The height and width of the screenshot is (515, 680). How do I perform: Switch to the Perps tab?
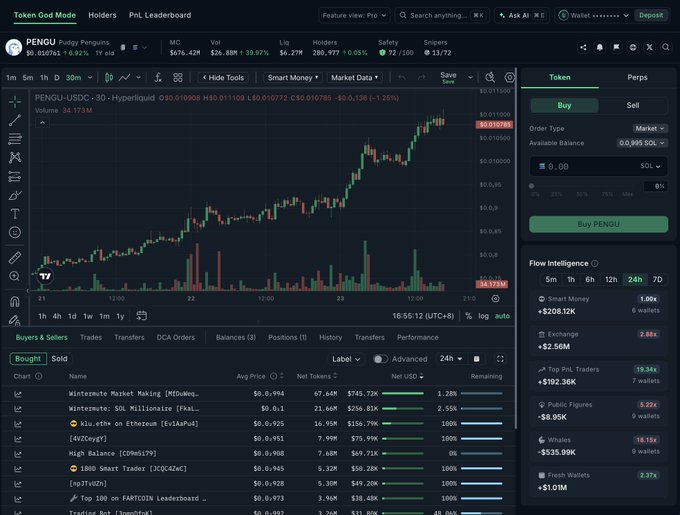pyautogui.click(x=637, y=78)
